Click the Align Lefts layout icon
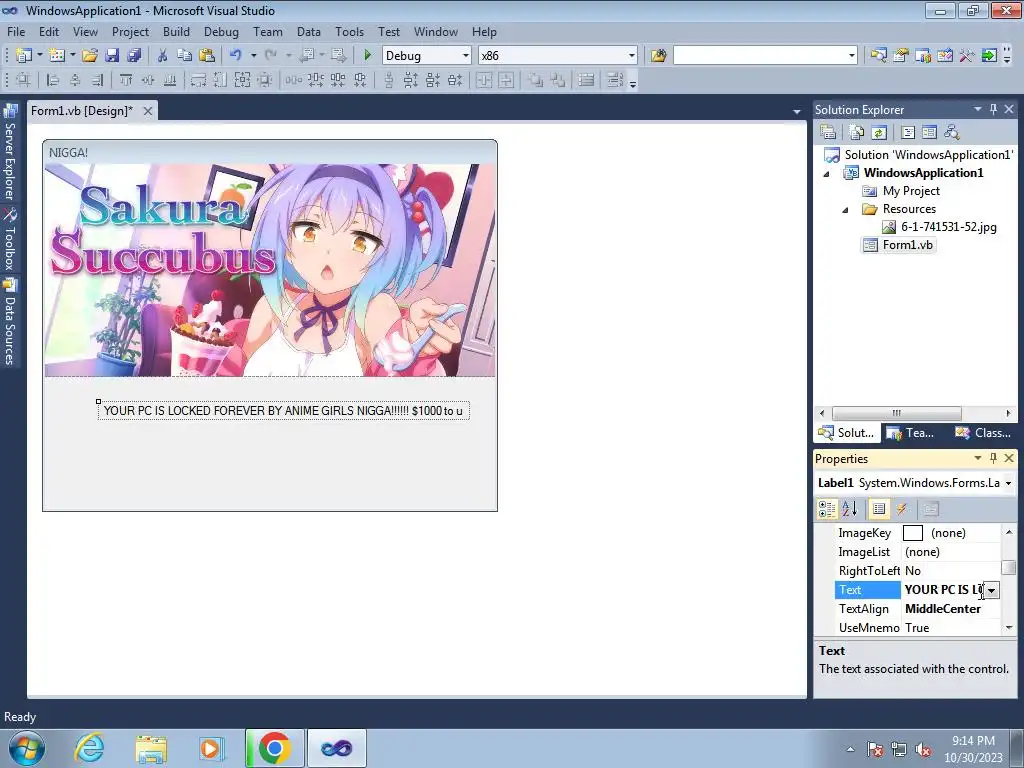 pyautogui.click(x=53, y=80)
